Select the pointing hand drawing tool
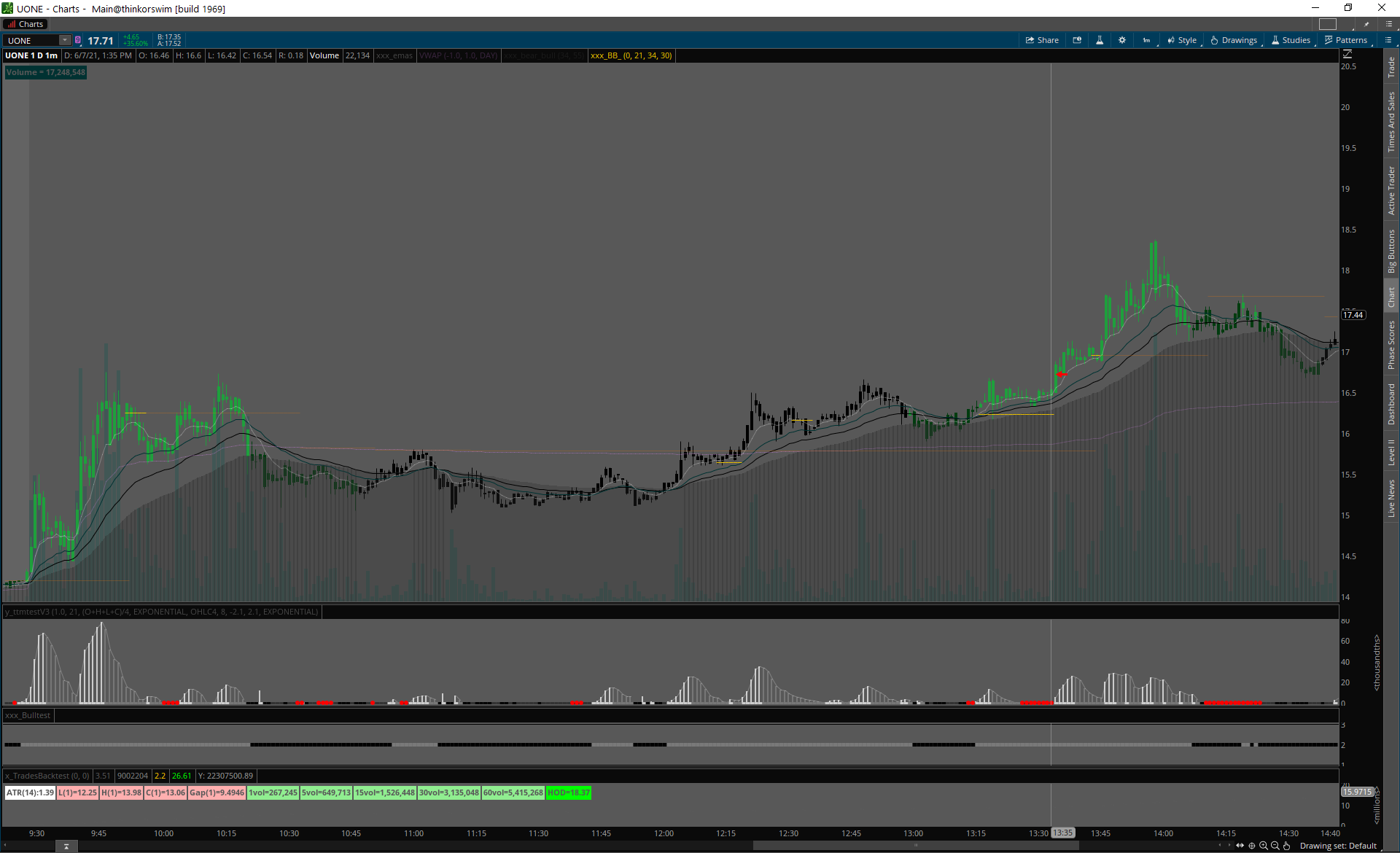The image size is (1400, 853). (x=1287, y=846)
